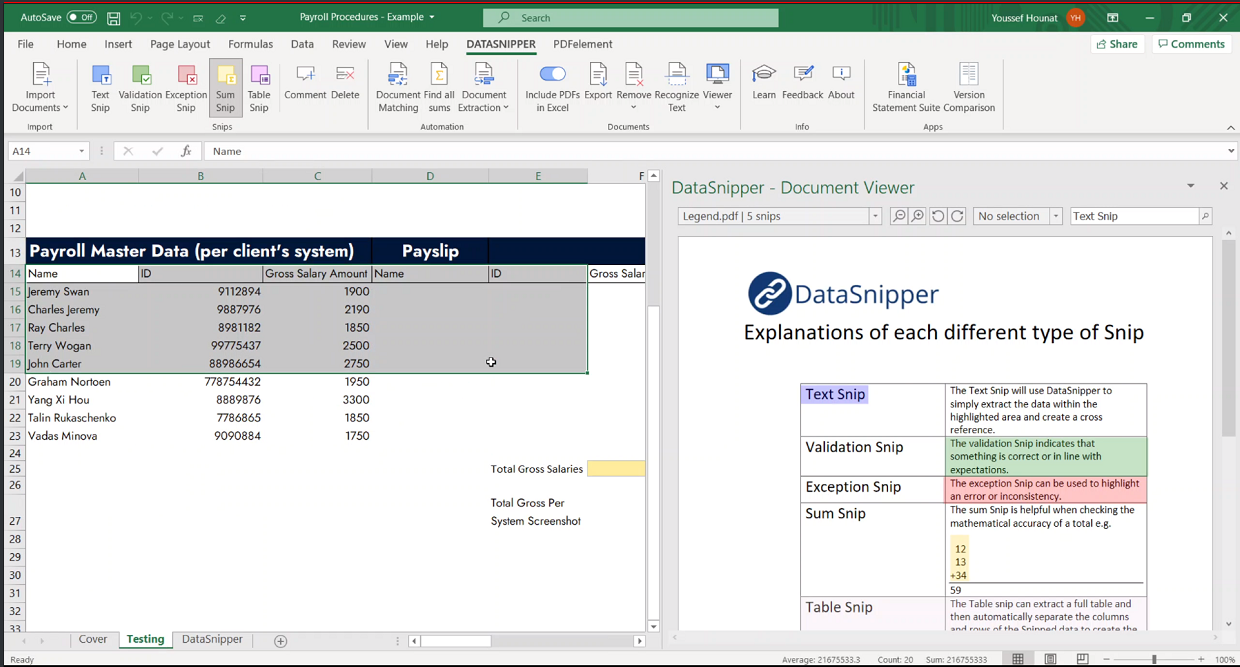
Task: Open the Insert ribbon tab
Action: [x=118, y=44]
